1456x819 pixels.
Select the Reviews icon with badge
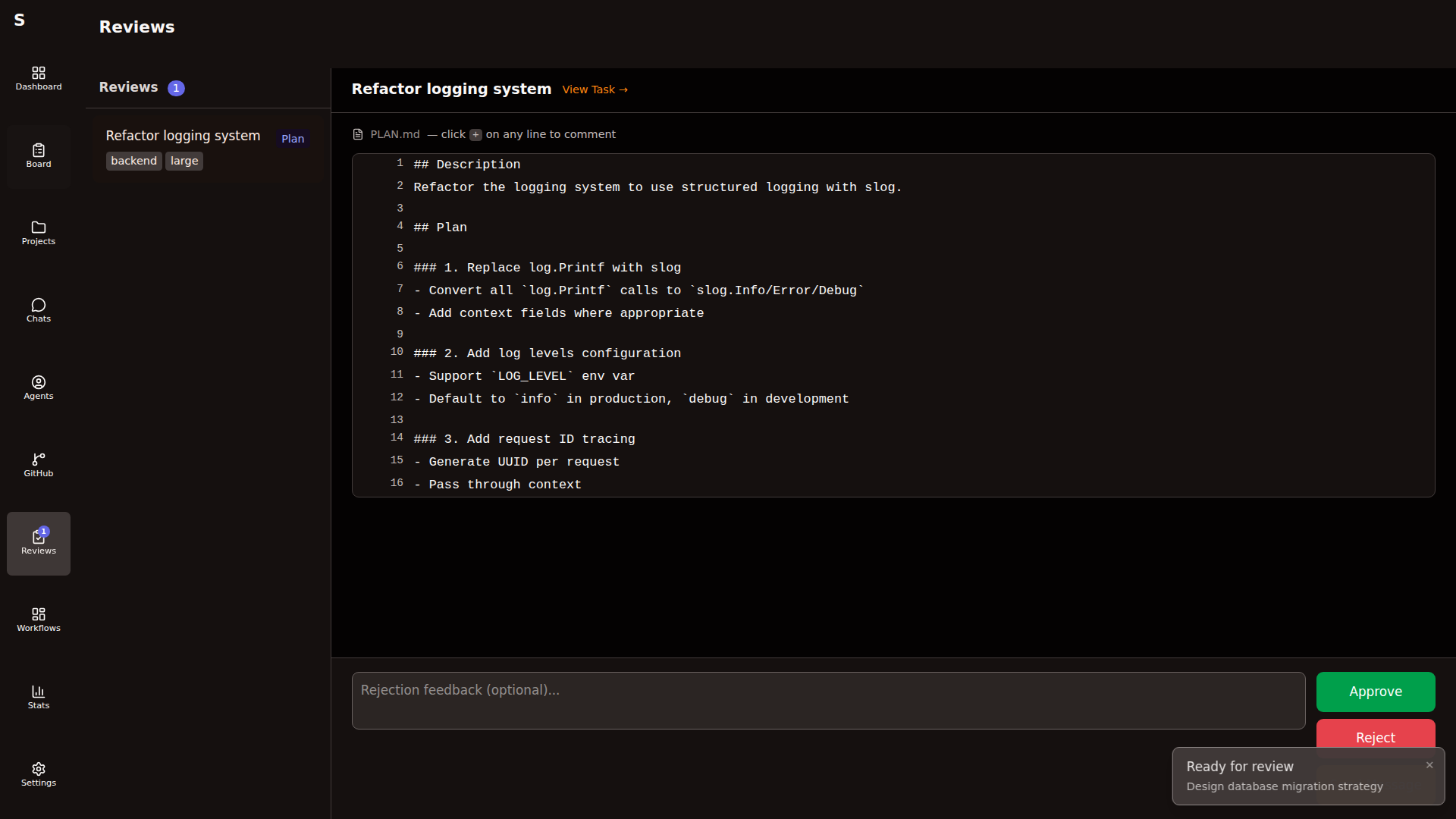coord(39,542)
